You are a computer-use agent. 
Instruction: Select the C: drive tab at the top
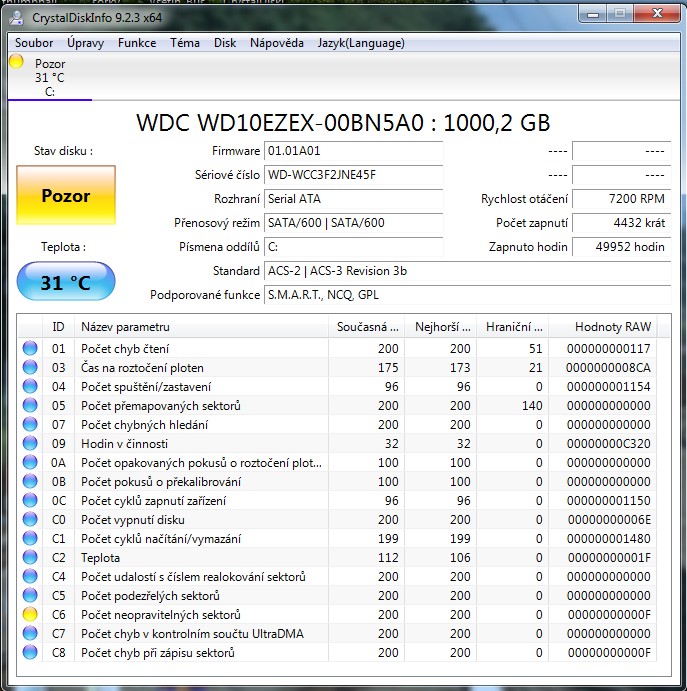(49, 78)
